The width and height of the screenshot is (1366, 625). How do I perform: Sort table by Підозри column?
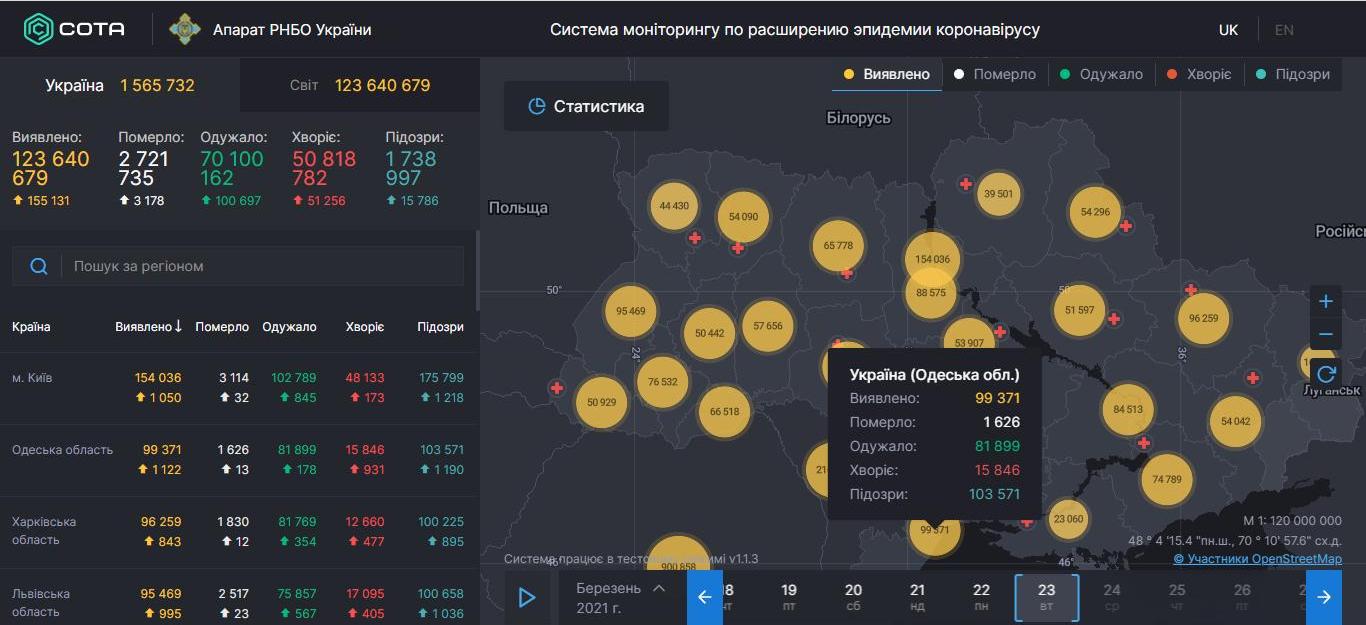[x=440, y=326]
